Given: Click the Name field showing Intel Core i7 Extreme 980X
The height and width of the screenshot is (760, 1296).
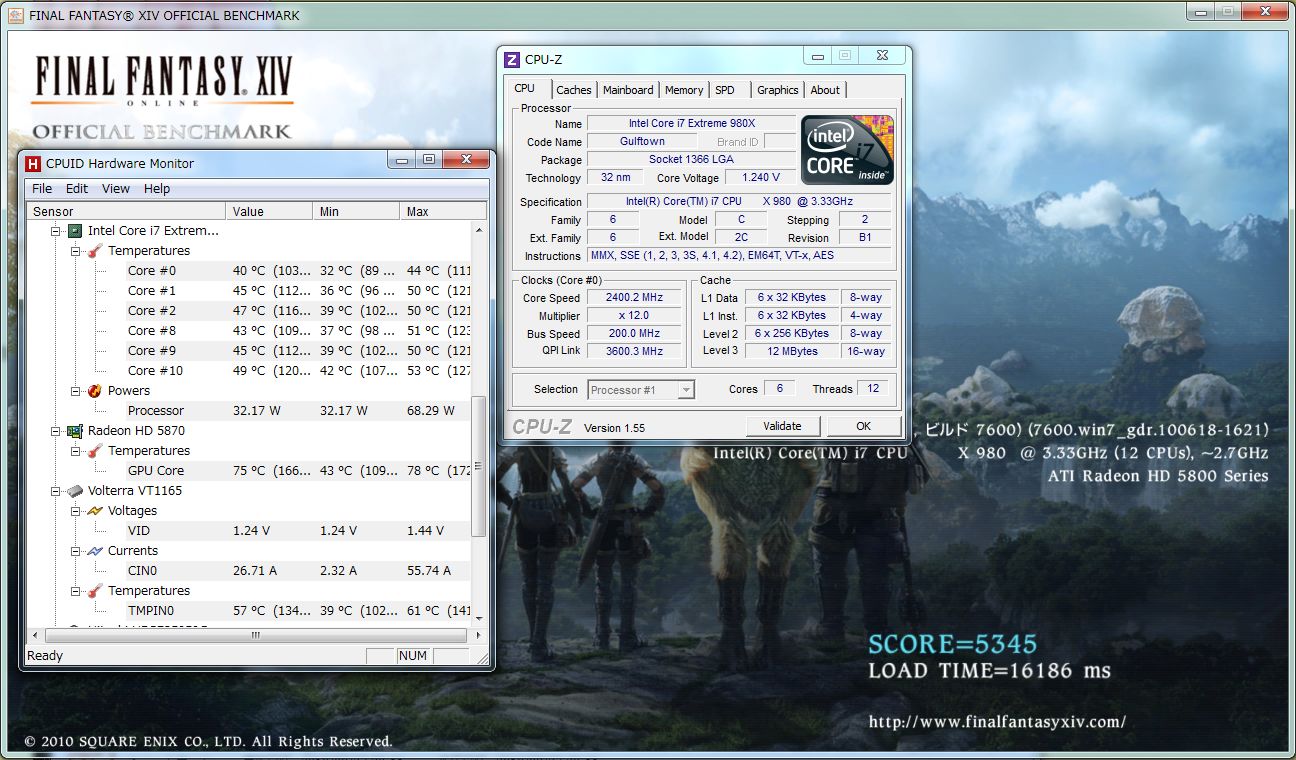Looking at the screenshot, I should (691, 124).
